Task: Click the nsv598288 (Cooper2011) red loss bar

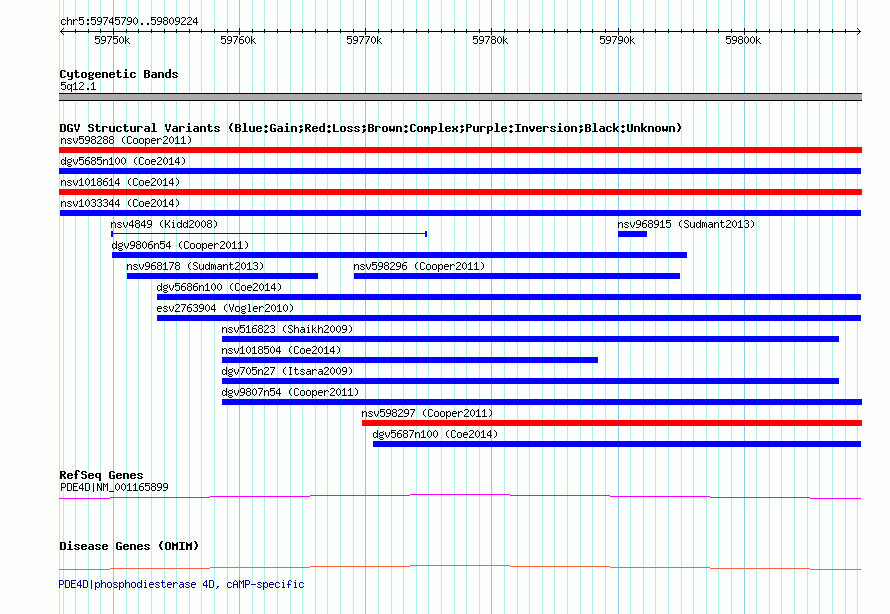Action: point(460,150)
